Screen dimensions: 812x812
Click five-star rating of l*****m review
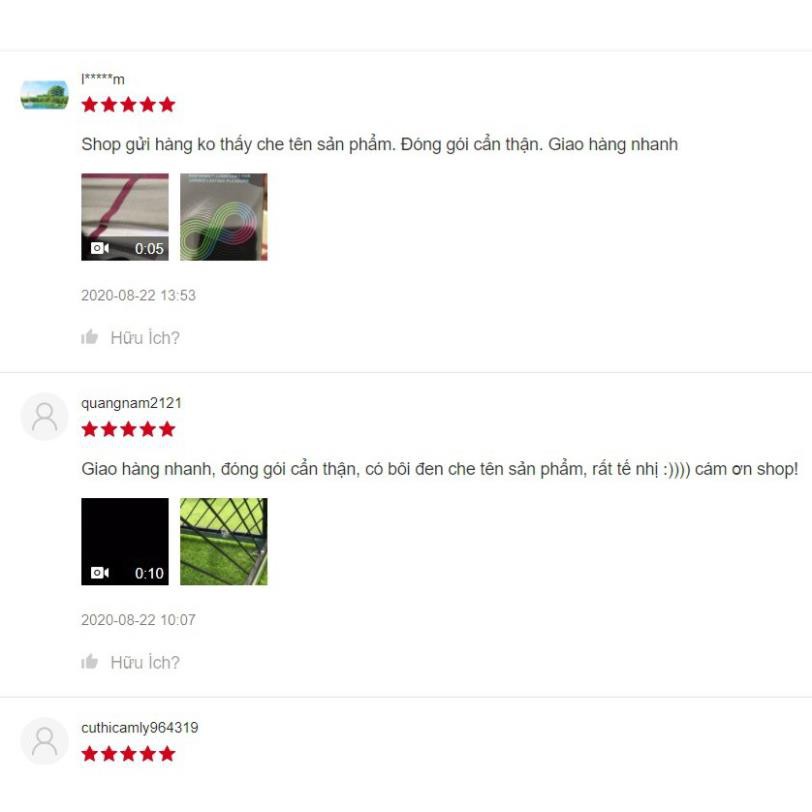tap(128, 105)
